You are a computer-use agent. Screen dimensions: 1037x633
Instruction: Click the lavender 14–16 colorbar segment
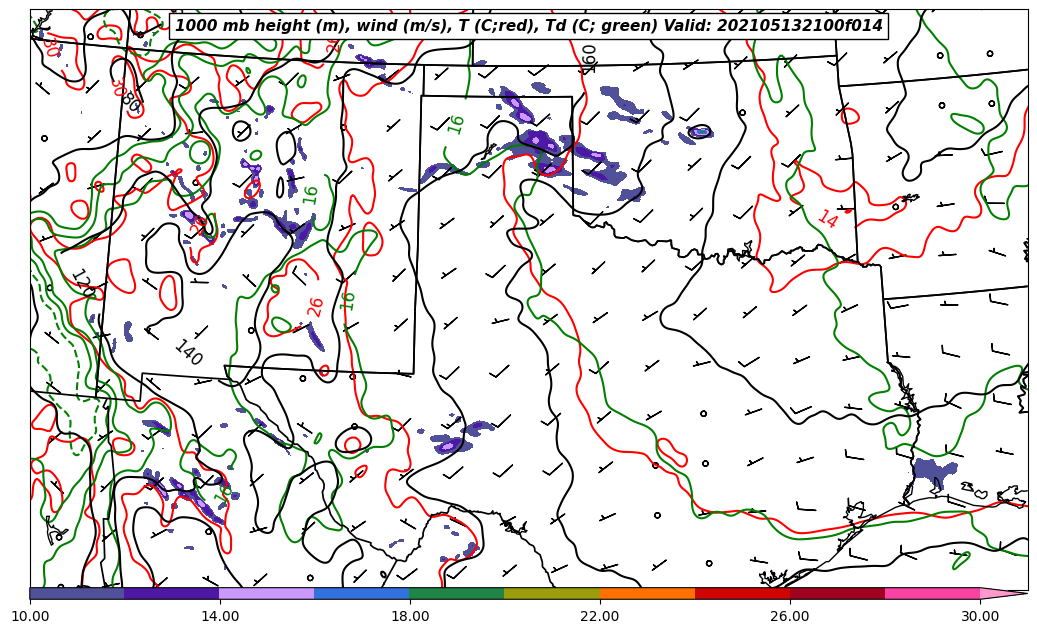pyautogui.click(x=267, y=593)
